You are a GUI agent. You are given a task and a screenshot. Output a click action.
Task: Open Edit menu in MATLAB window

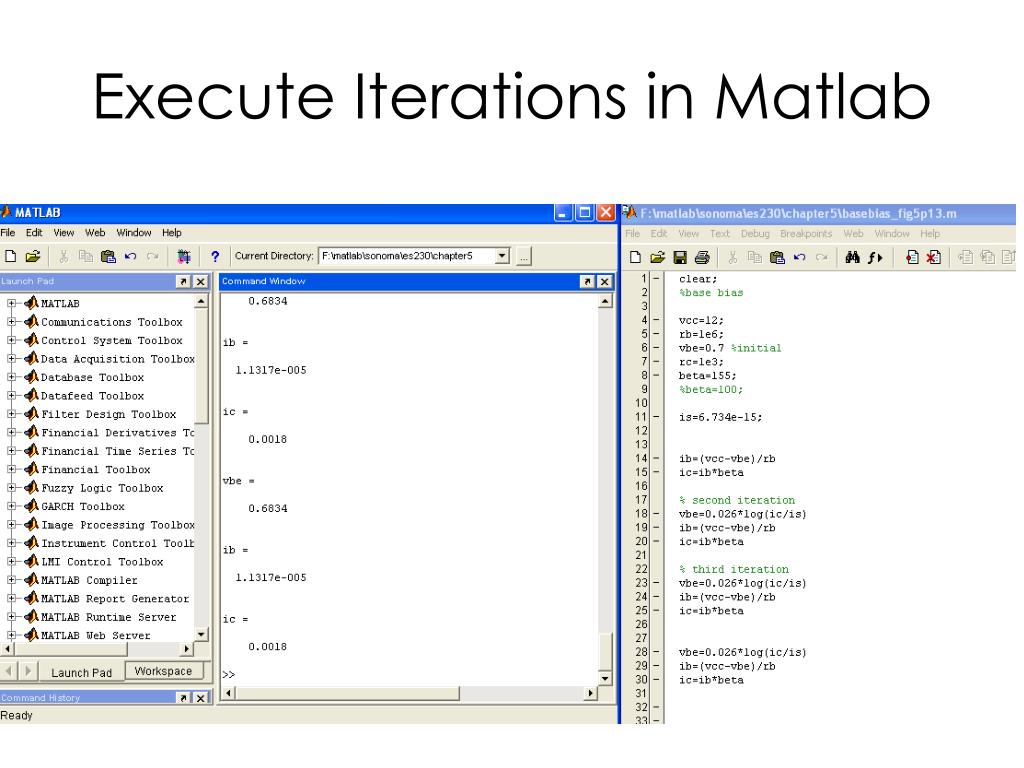pos(34,232)
